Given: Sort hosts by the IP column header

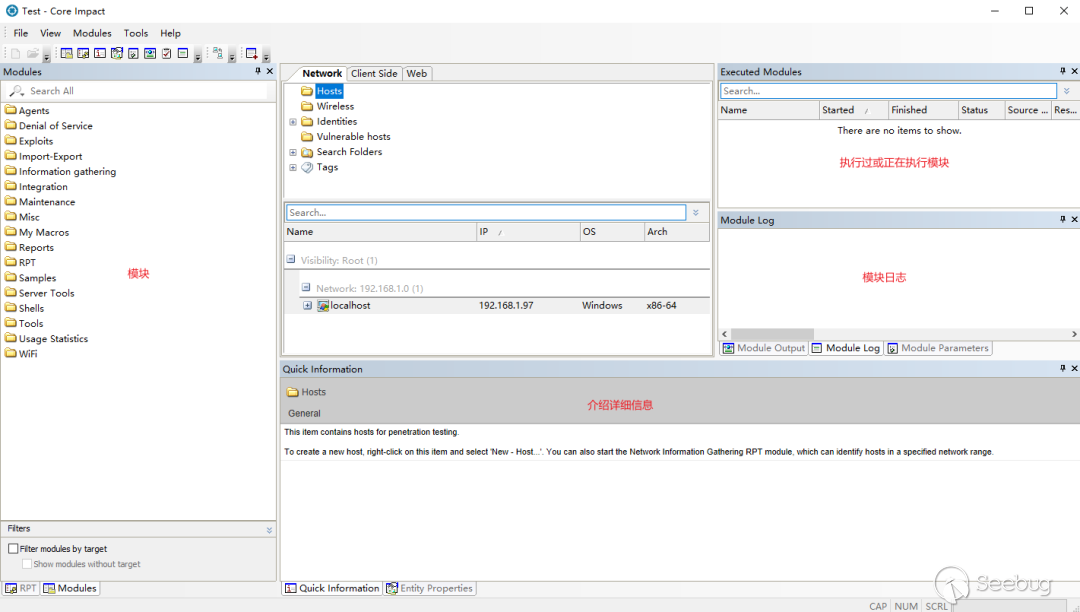Looking at the screenshot, I should click(528, 232).
